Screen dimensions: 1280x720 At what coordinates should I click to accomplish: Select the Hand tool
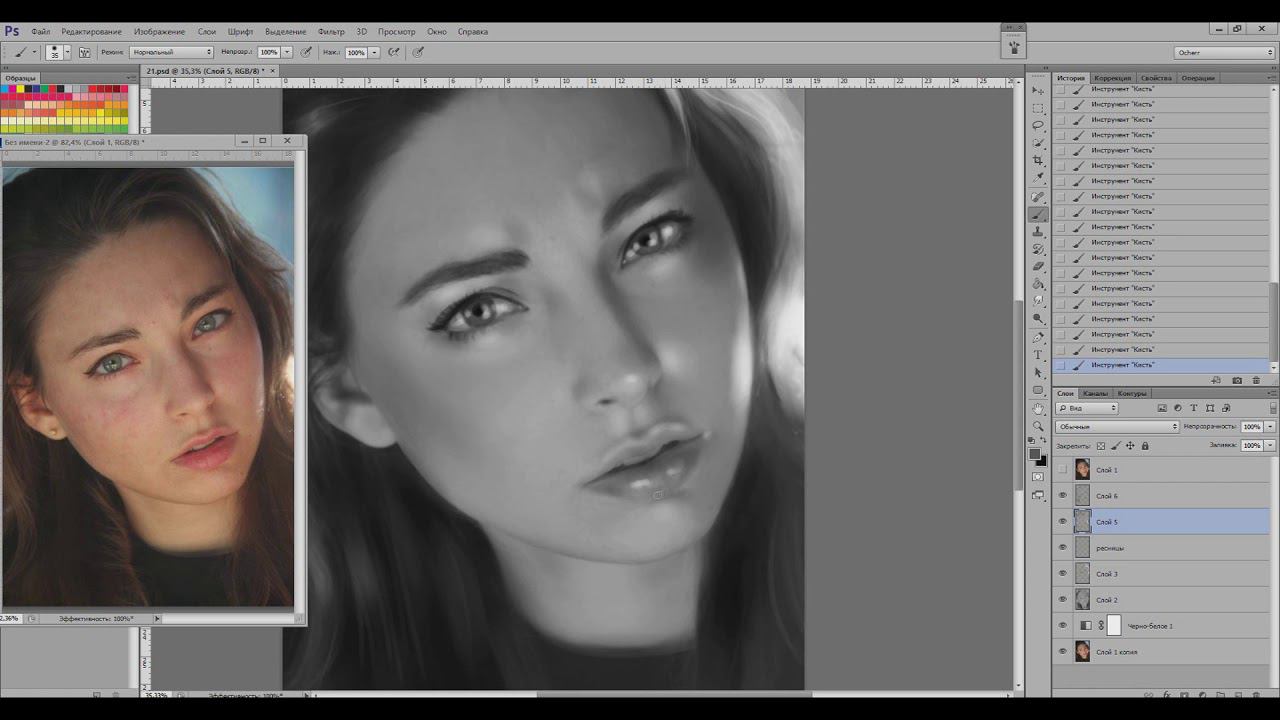(x=1038, y=408)
